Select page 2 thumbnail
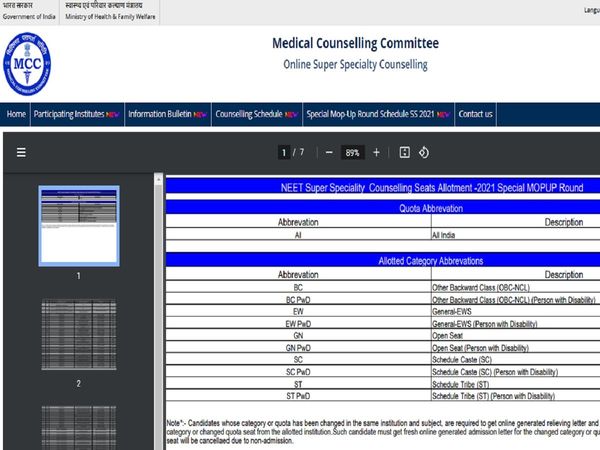Screen dimensions: 600x450 tap(79, 334)
